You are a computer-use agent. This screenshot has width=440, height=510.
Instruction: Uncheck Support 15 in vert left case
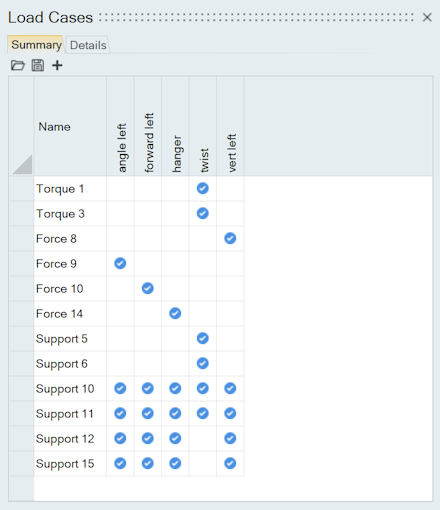pyautogui.click(x=230, y=463)
